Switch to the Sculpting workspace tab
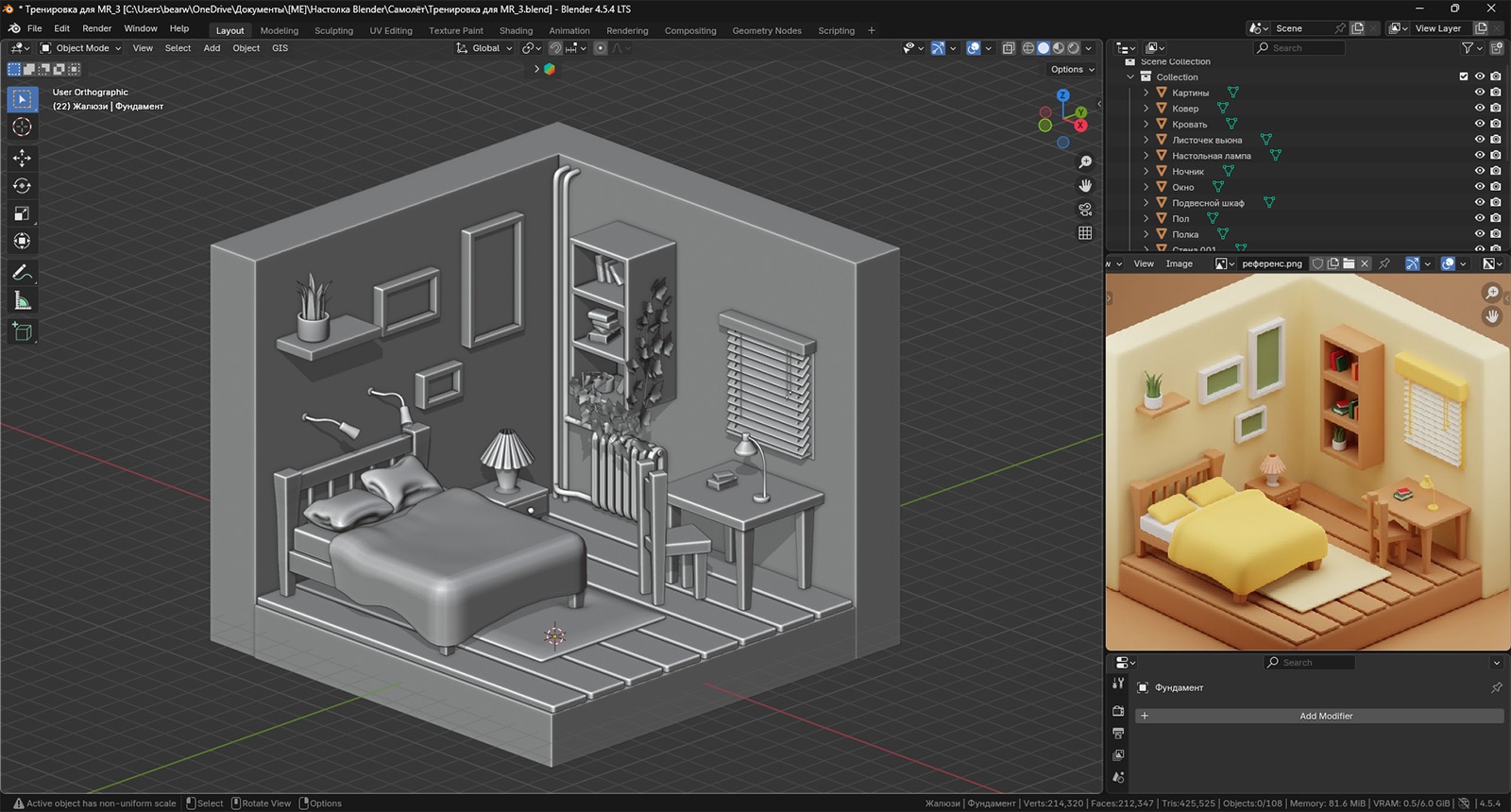This screenshot has height=812, width=1511. point(333,30)
